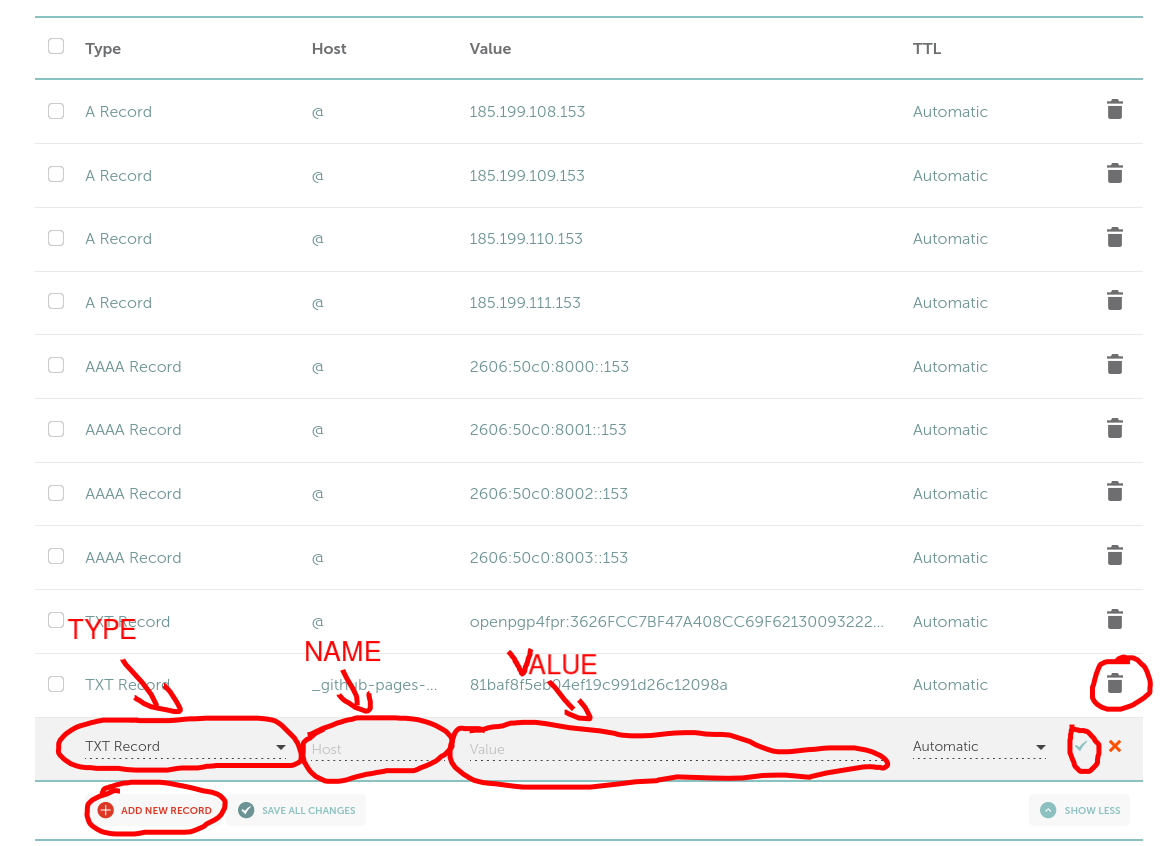This screenshot has width=1170, height=846.
Task: Delete the A Record with value 185.199.108.153
Action: (x=1114, y=110)
